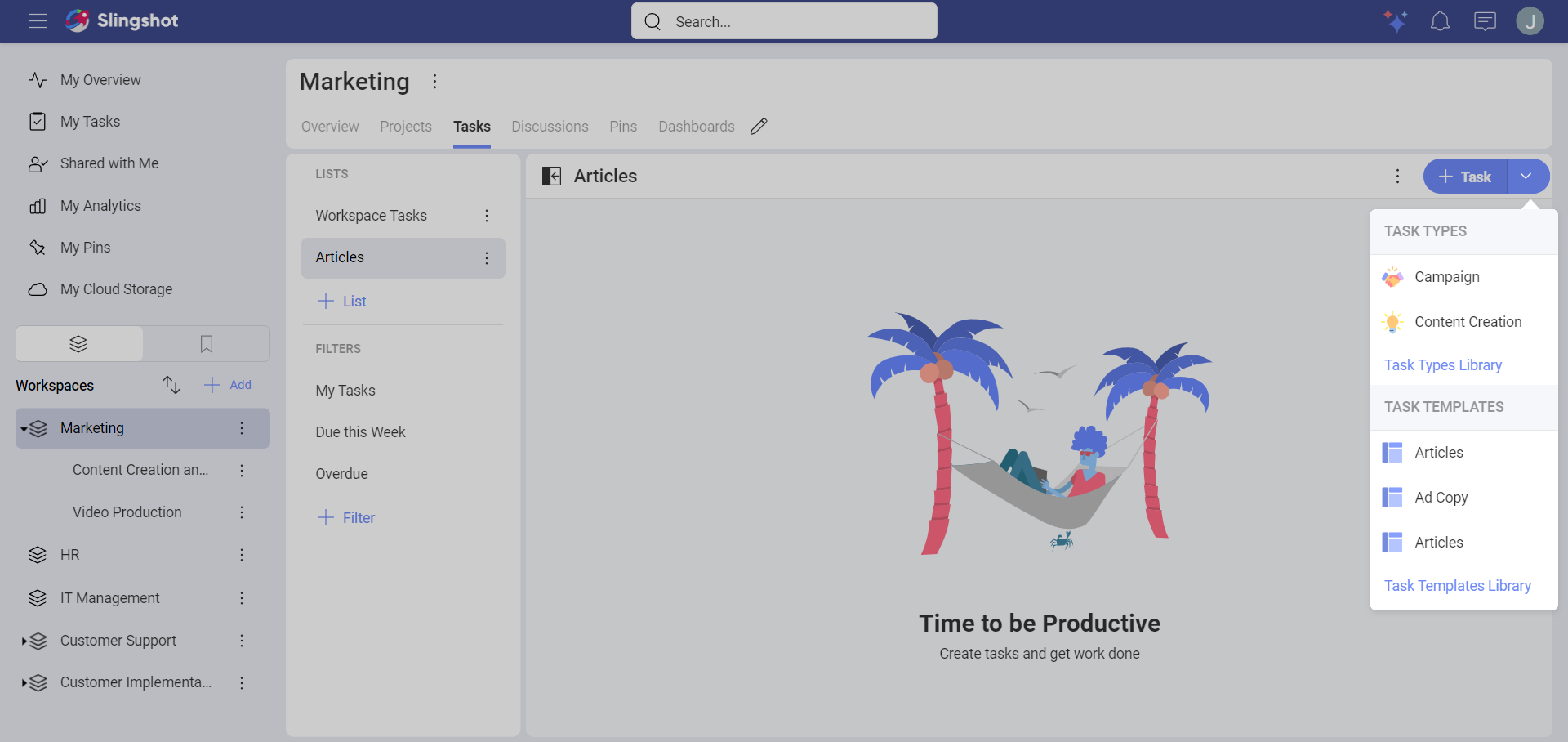Apply the Due this Week filter

point(360,432)
